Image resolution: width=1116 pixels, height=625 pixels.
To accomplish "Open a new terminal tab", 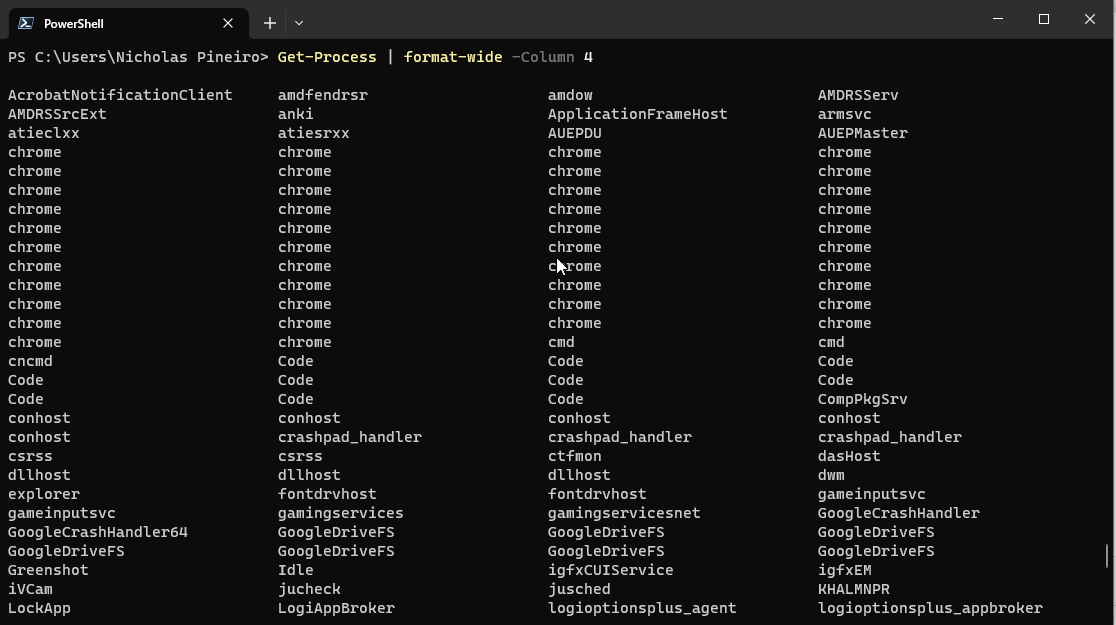I will (x=270, y=23).
